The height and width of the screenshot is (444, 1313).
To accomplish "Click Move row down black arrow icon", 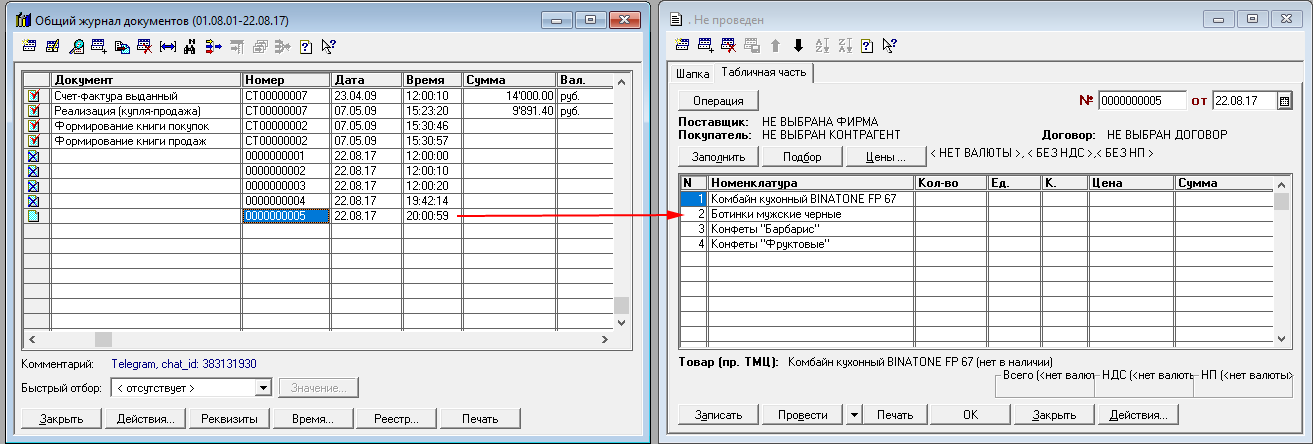I will 798,45.
